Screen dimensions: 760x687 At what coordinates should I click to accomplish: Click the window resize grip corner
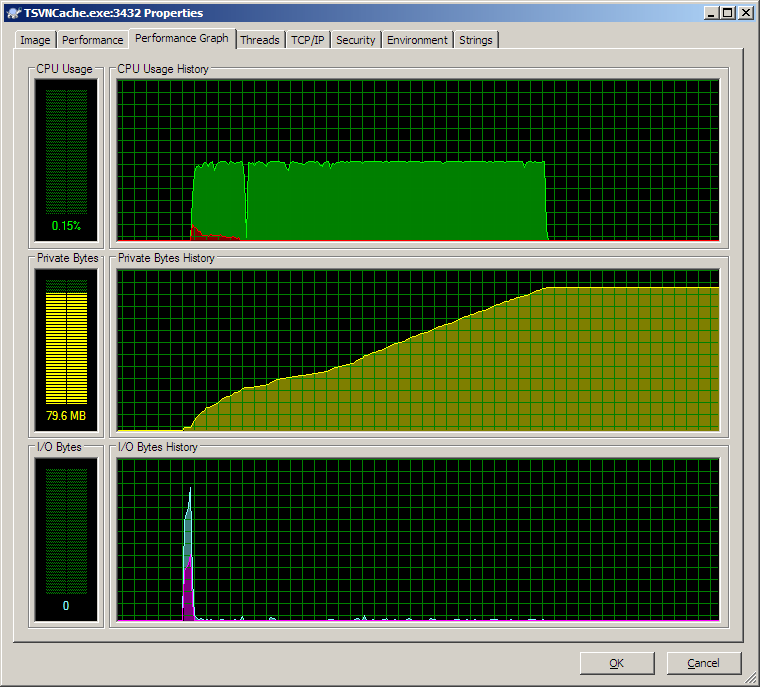click(752, 679)
